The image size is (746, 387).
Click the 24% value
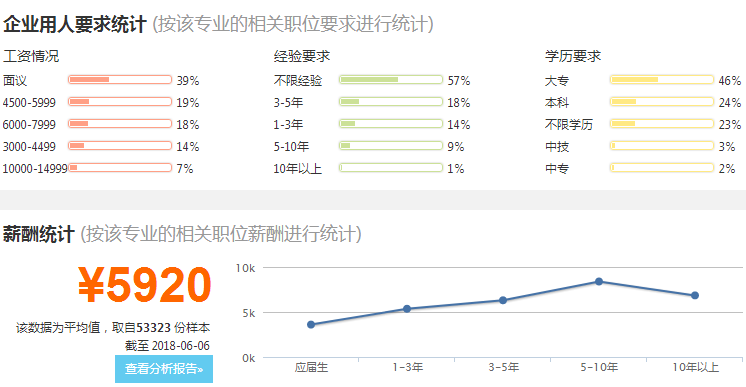pos(730,102)
